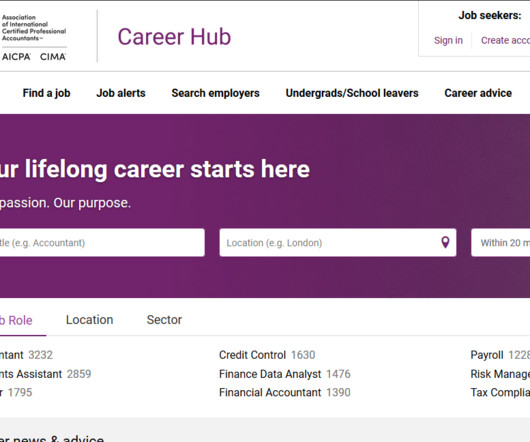Image resolution: width=530 pixels, height=442 pixels.
Task: Open Undergrads/School leavers section
Action: (x=352, y=93)
